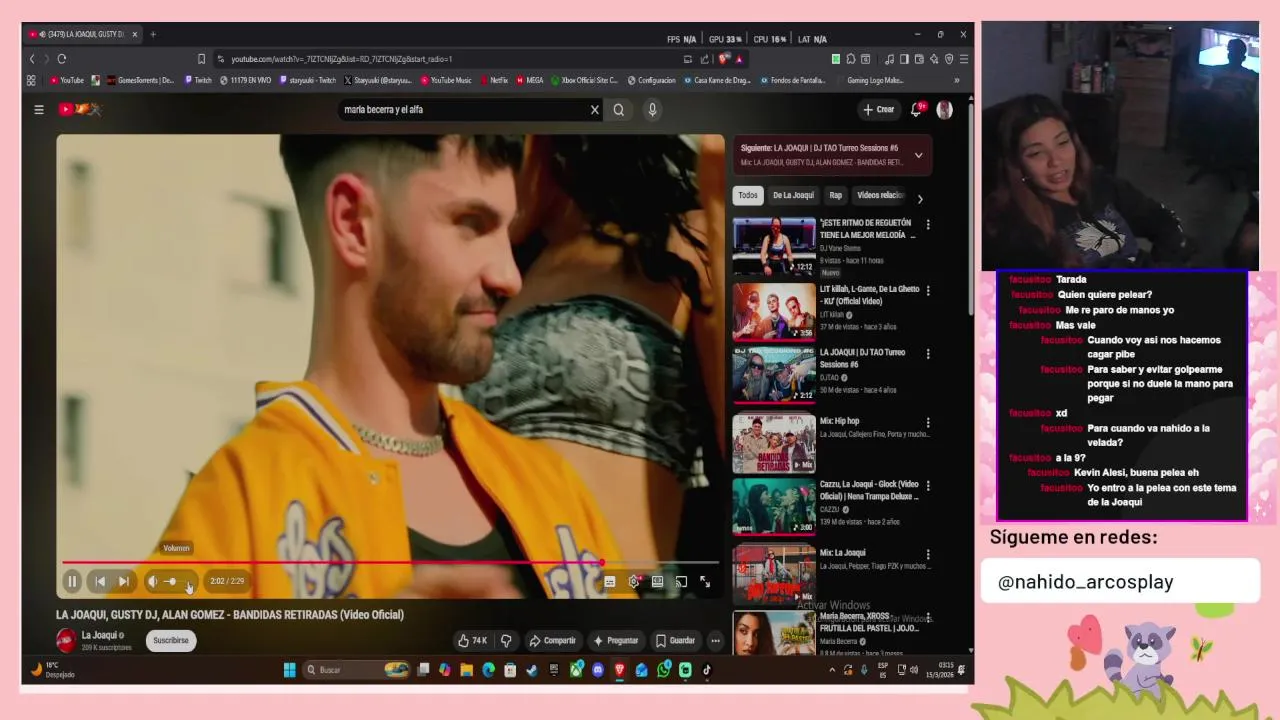Open options for LIT killah video
Image resolution: width=1280 pixels, height=720 pixels.
928,291
